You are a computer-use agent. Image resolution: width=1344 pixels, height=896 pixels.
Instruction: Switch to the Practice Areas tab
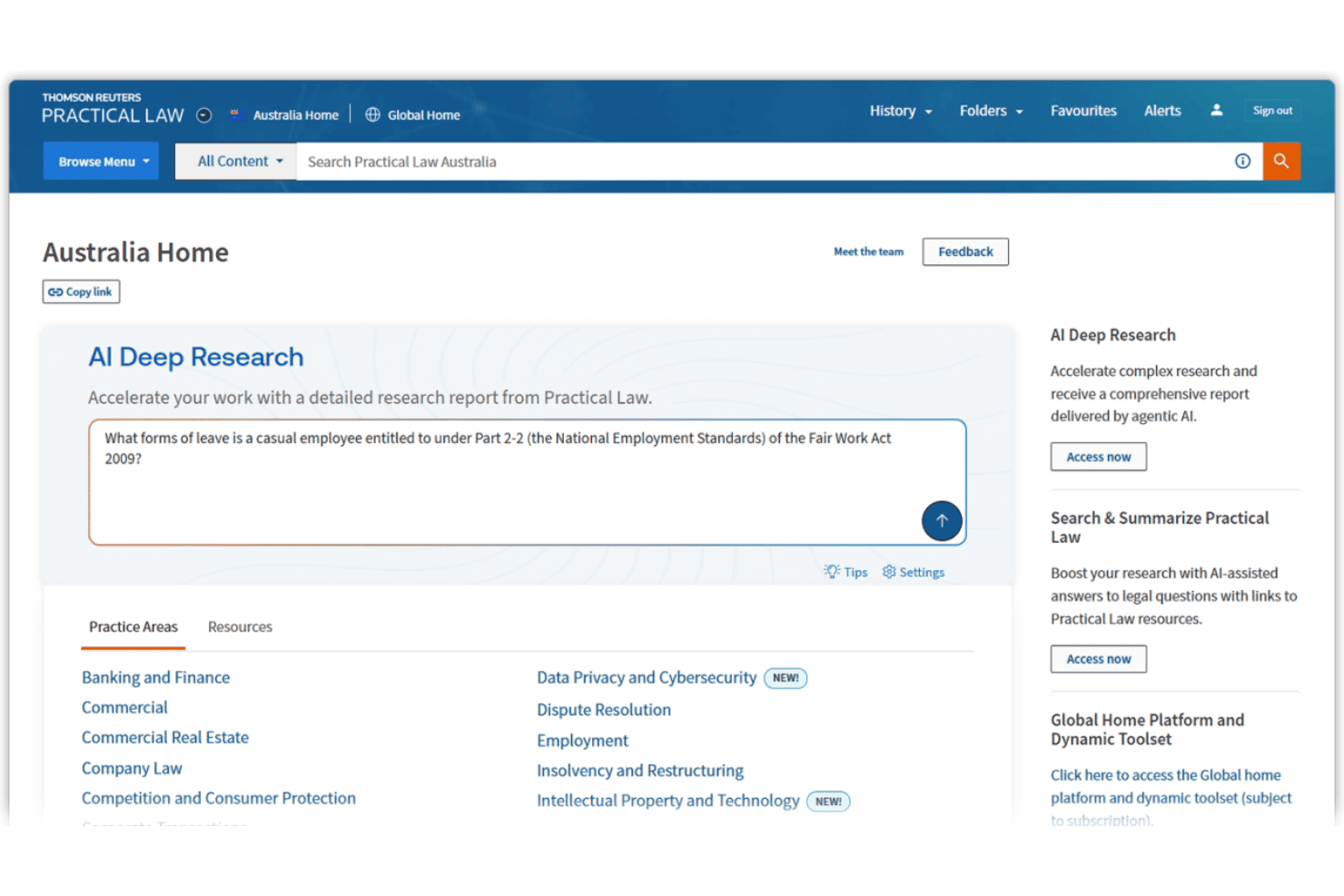point(133,627)
